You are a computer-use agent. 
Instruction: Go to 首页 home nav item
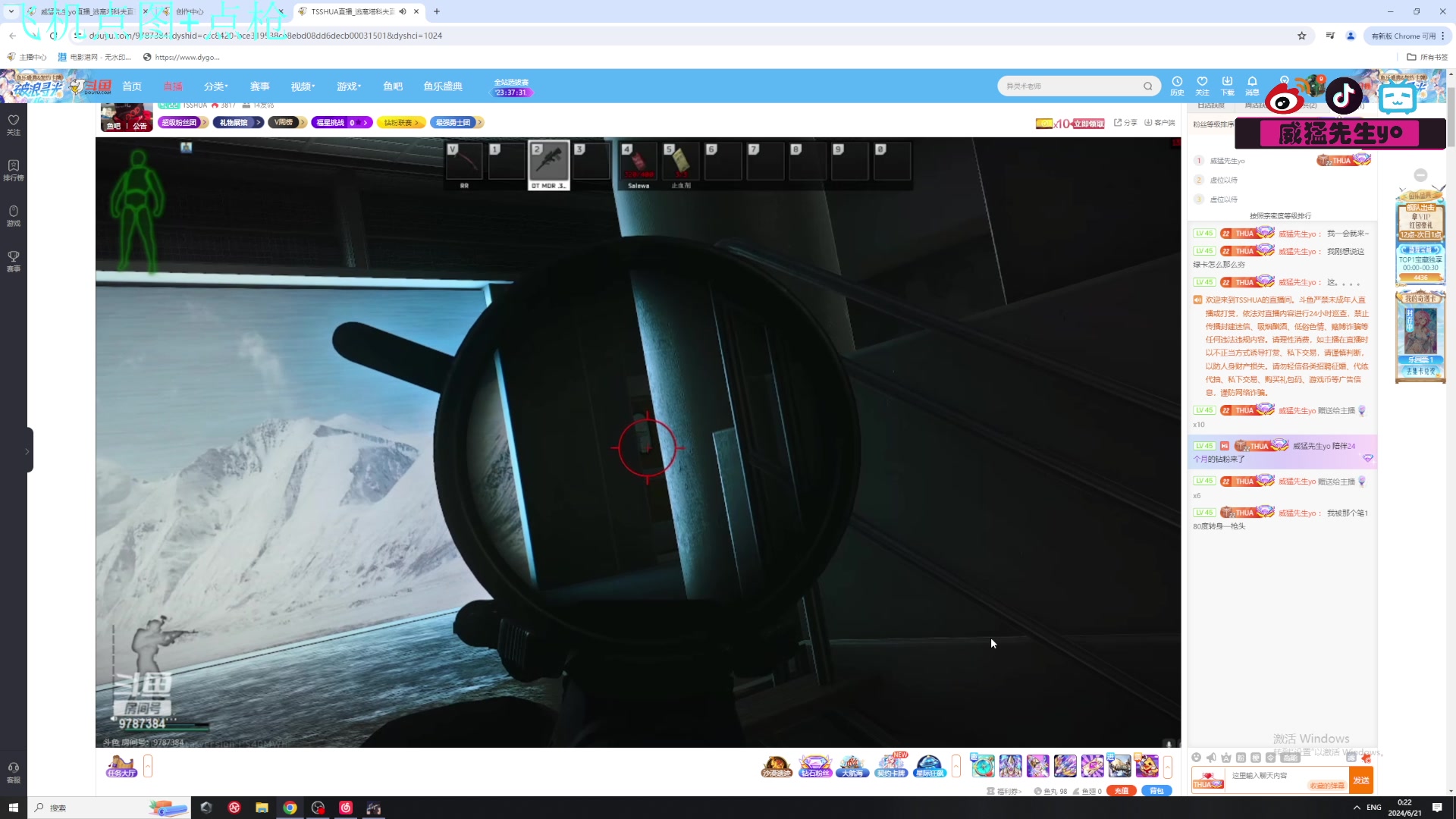[132, 86]
